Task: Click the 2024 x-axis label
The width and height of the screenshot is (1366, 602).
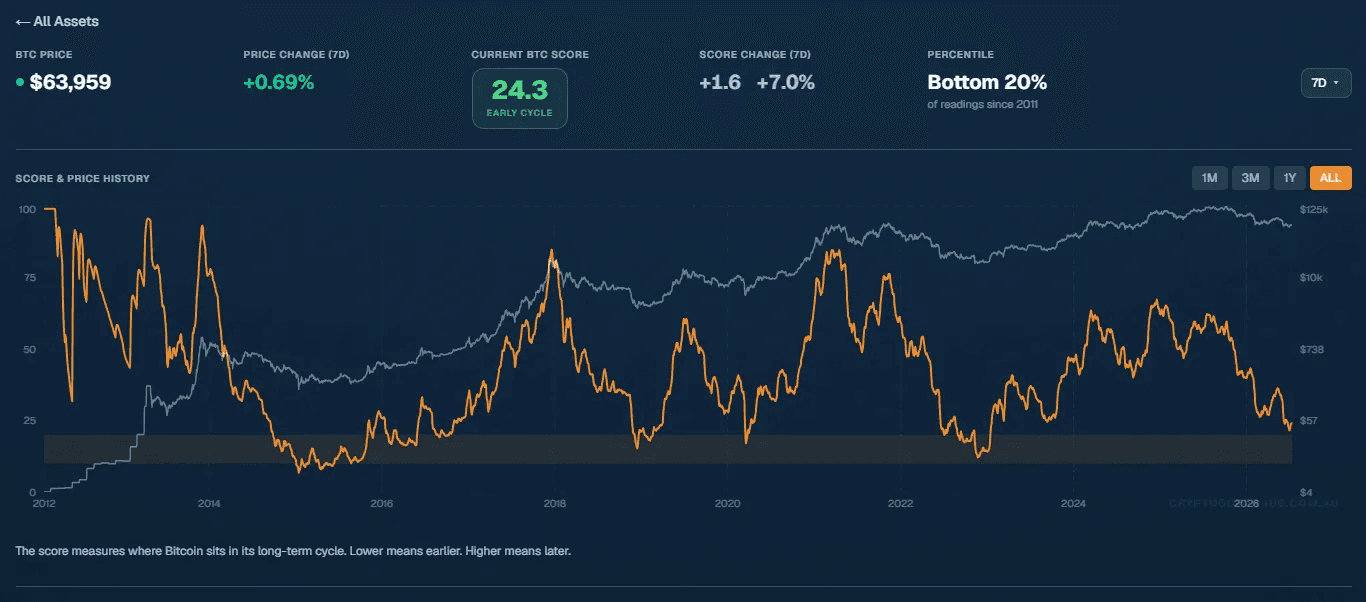Action: [1073, 503]
